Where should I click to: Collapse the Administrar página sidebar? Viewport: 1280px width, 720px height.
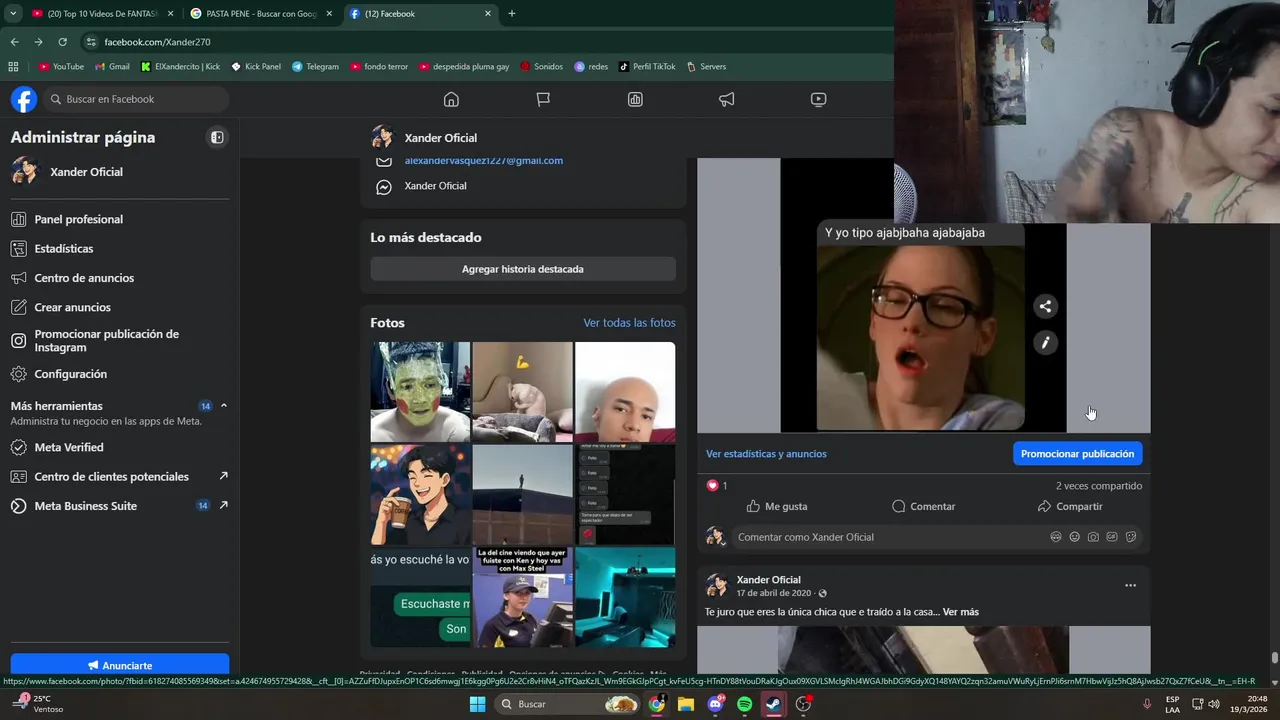coord(217,137)
